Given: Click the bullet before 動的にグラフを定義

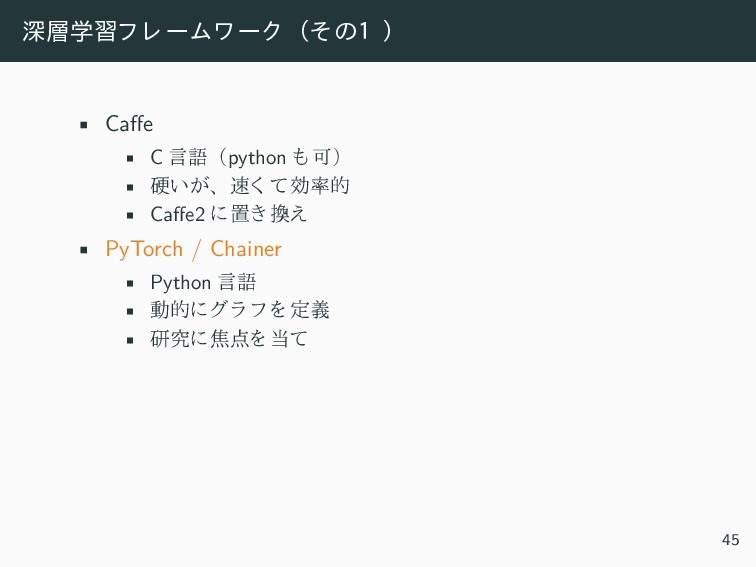Looking at the screenshot, I should click(x=130, y=311).
